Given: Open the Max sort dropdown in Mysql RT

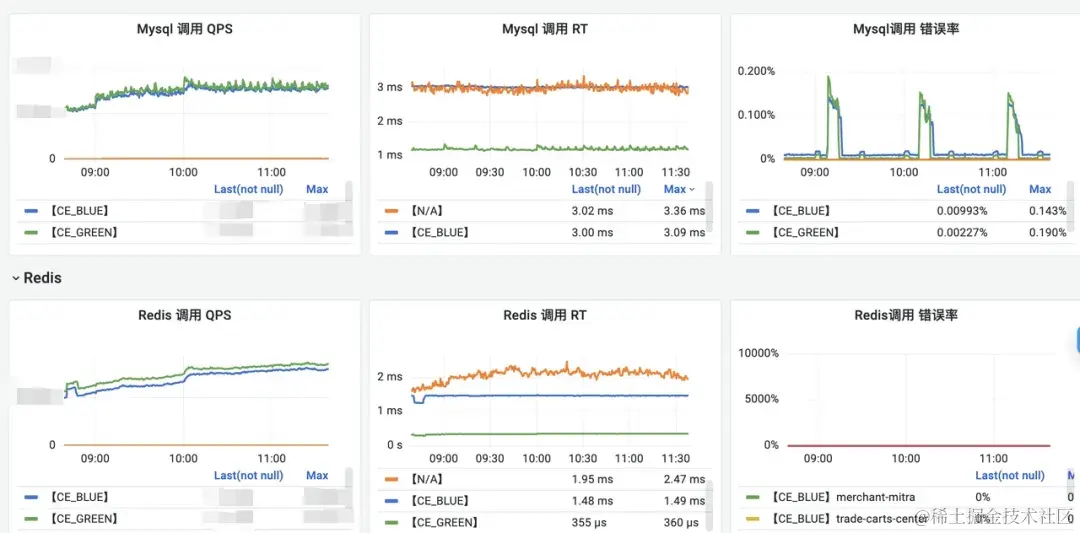Looking at the screenshot, I should [679, 189].
